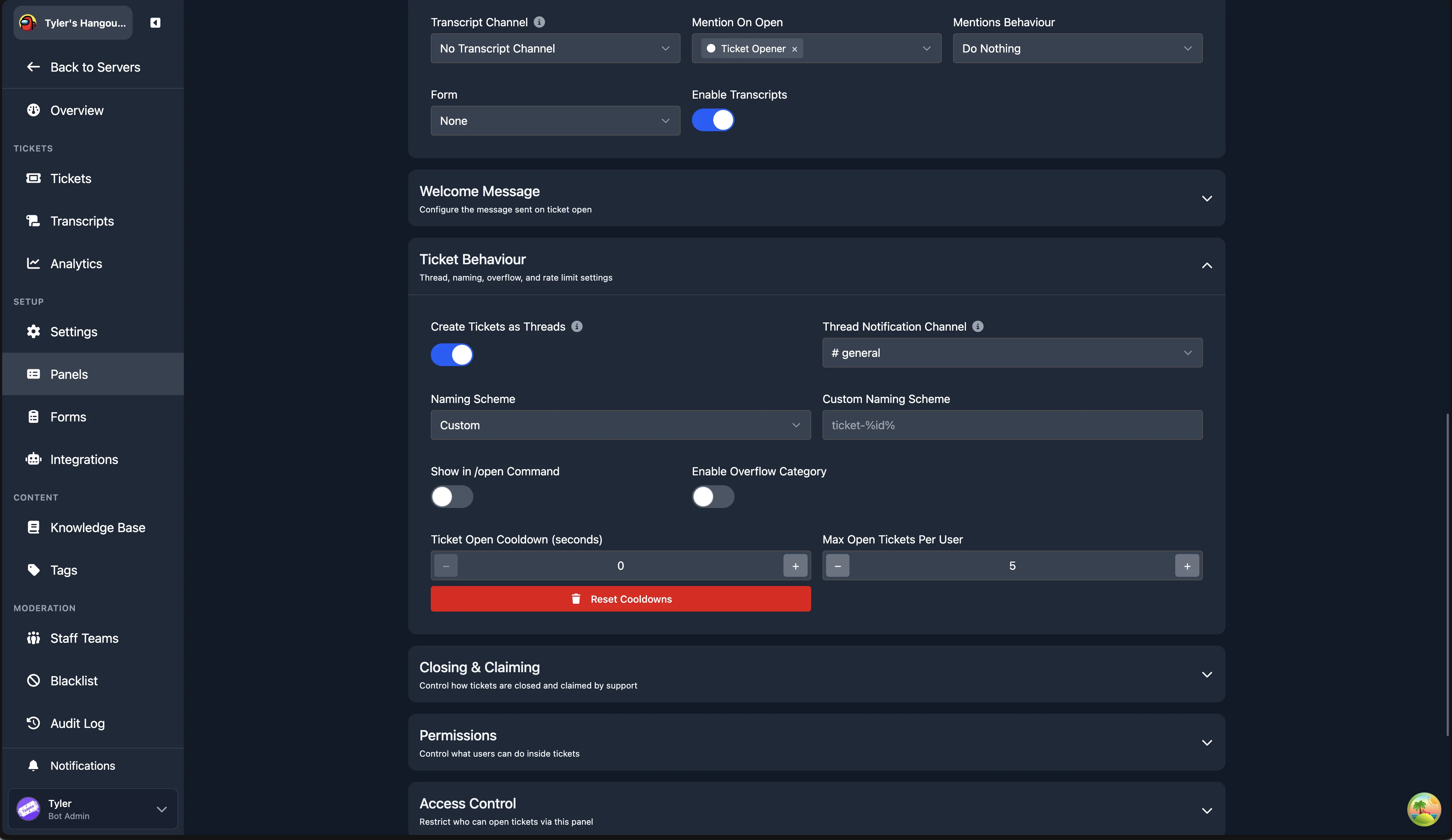Disable the Enable Transcripts toggle
1452x840 pixels.
click(x=713, y=120)
